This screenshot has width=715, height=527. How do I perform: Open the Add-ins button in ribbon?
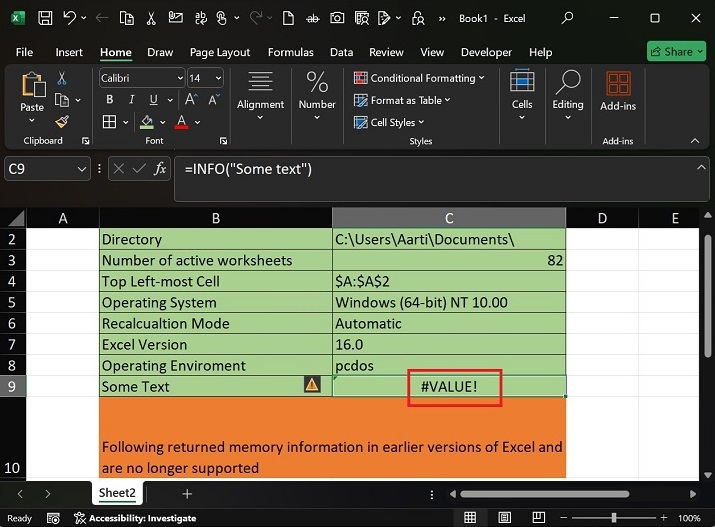[x=617, y=90]
